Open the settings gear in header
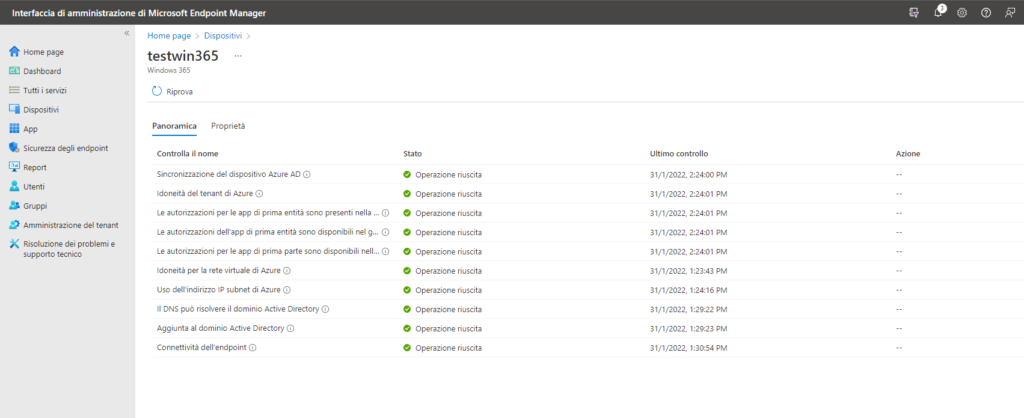1024x418 pixels. tap(961, 12)
